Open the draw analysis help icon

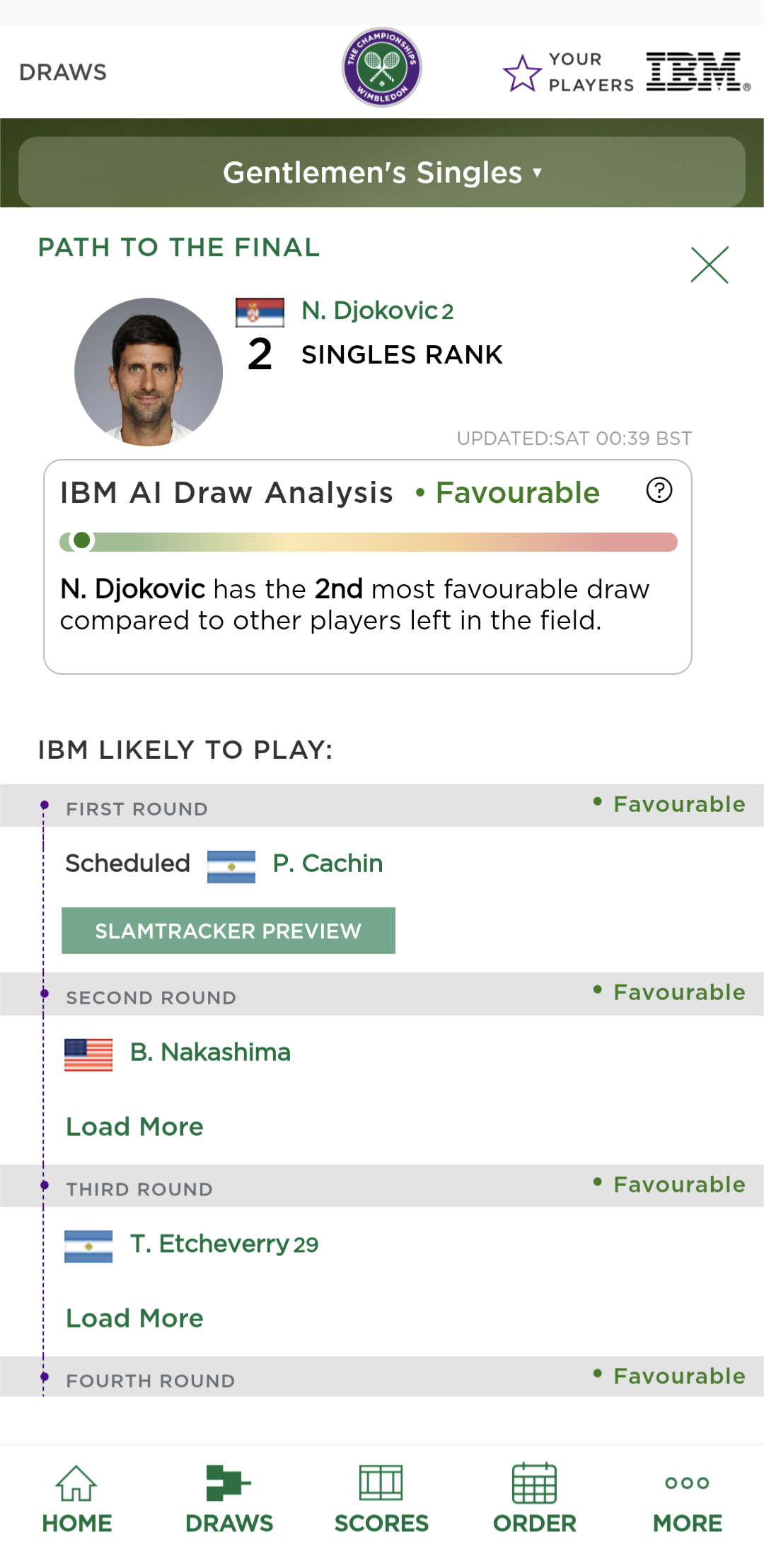(659, 490)
